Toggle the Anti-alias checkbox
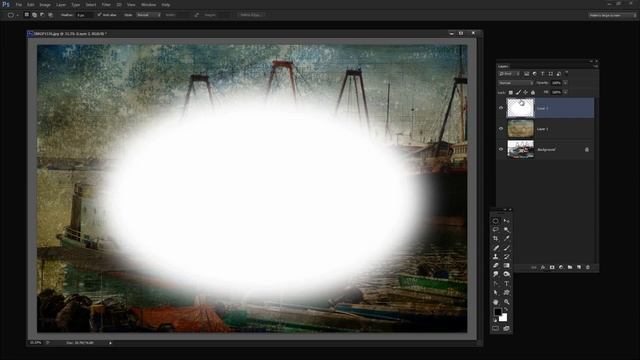640x360 pixels. [x=99, y=15]
